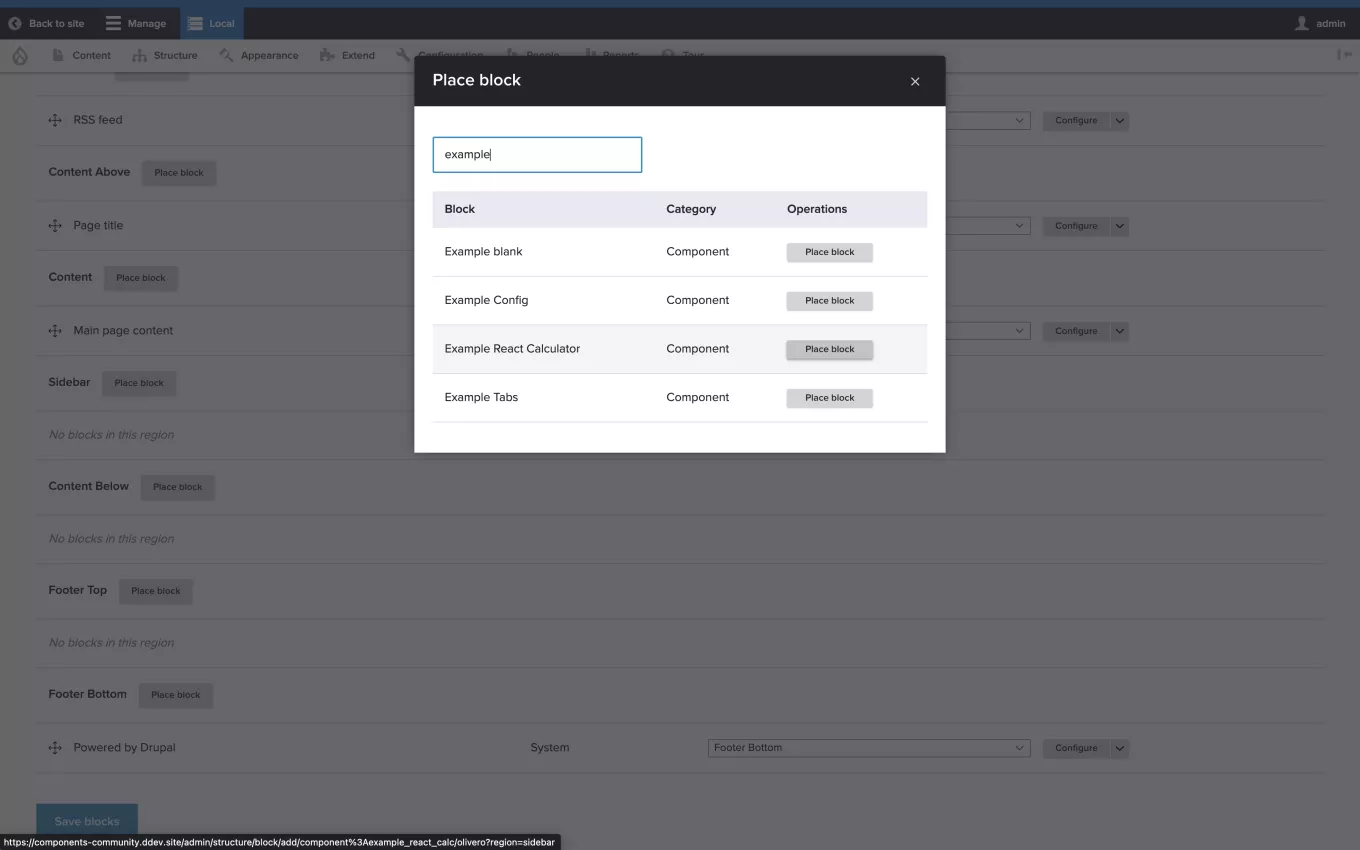Click the Back to site arrow icon
Screen dimensions: 1360x850
15,23
